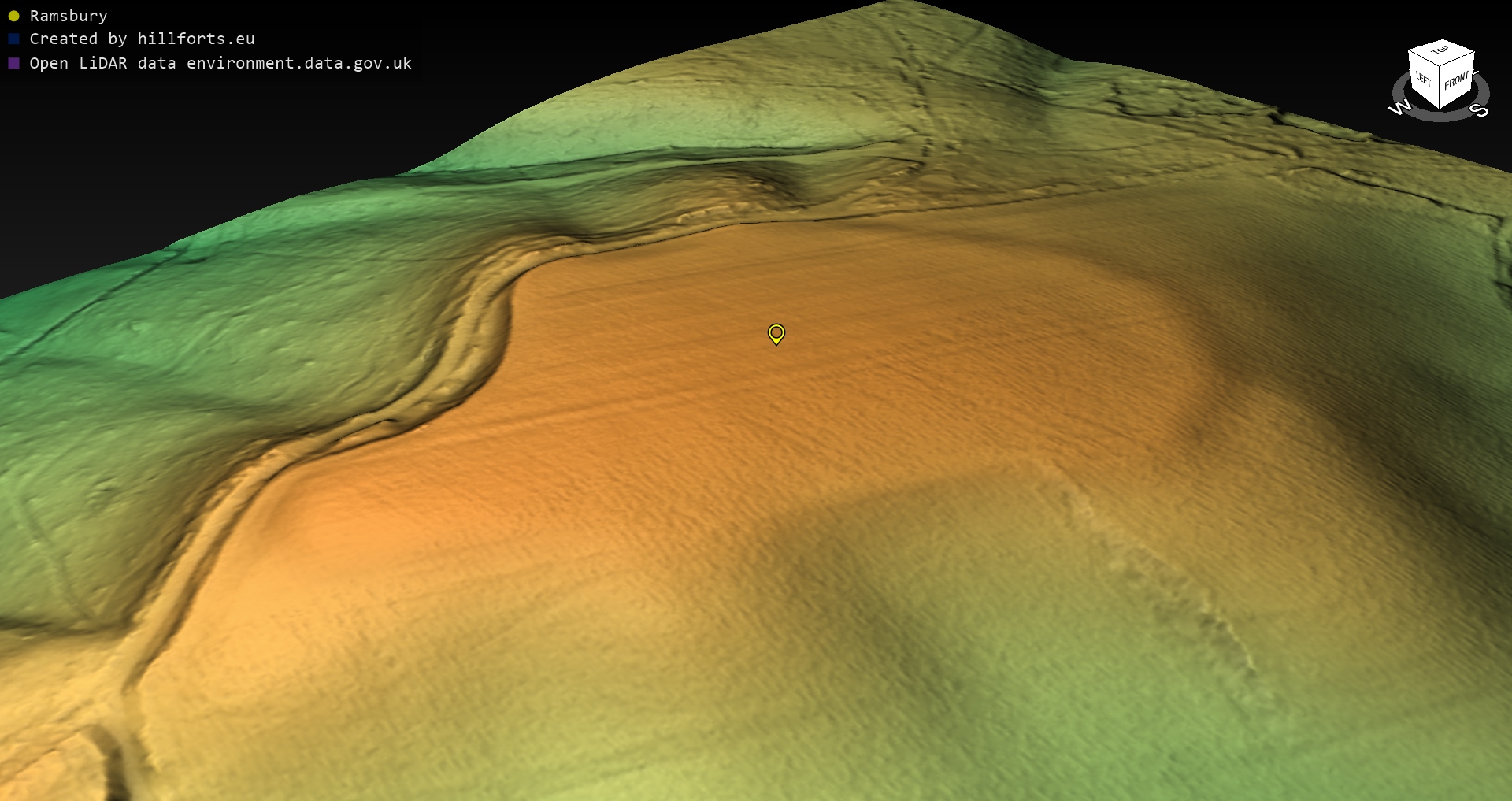Image resolution: width=1512 pixels, height=801 pixels.
Task: Click the cube edge between LEFT and FRONT
Action: tap(1440, 87)
